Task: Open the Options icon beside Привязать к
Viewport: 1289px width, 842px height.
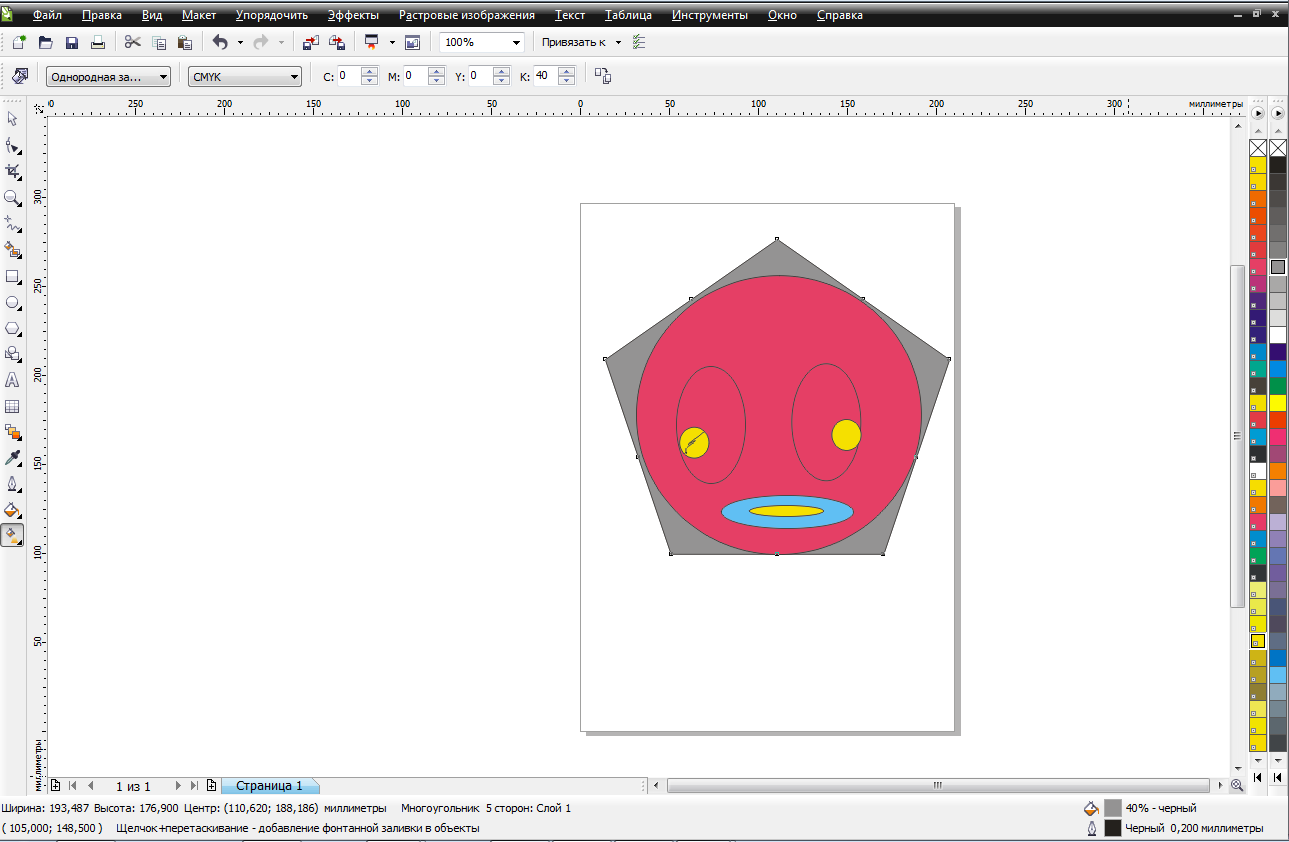Action: (x=639, y=42)
